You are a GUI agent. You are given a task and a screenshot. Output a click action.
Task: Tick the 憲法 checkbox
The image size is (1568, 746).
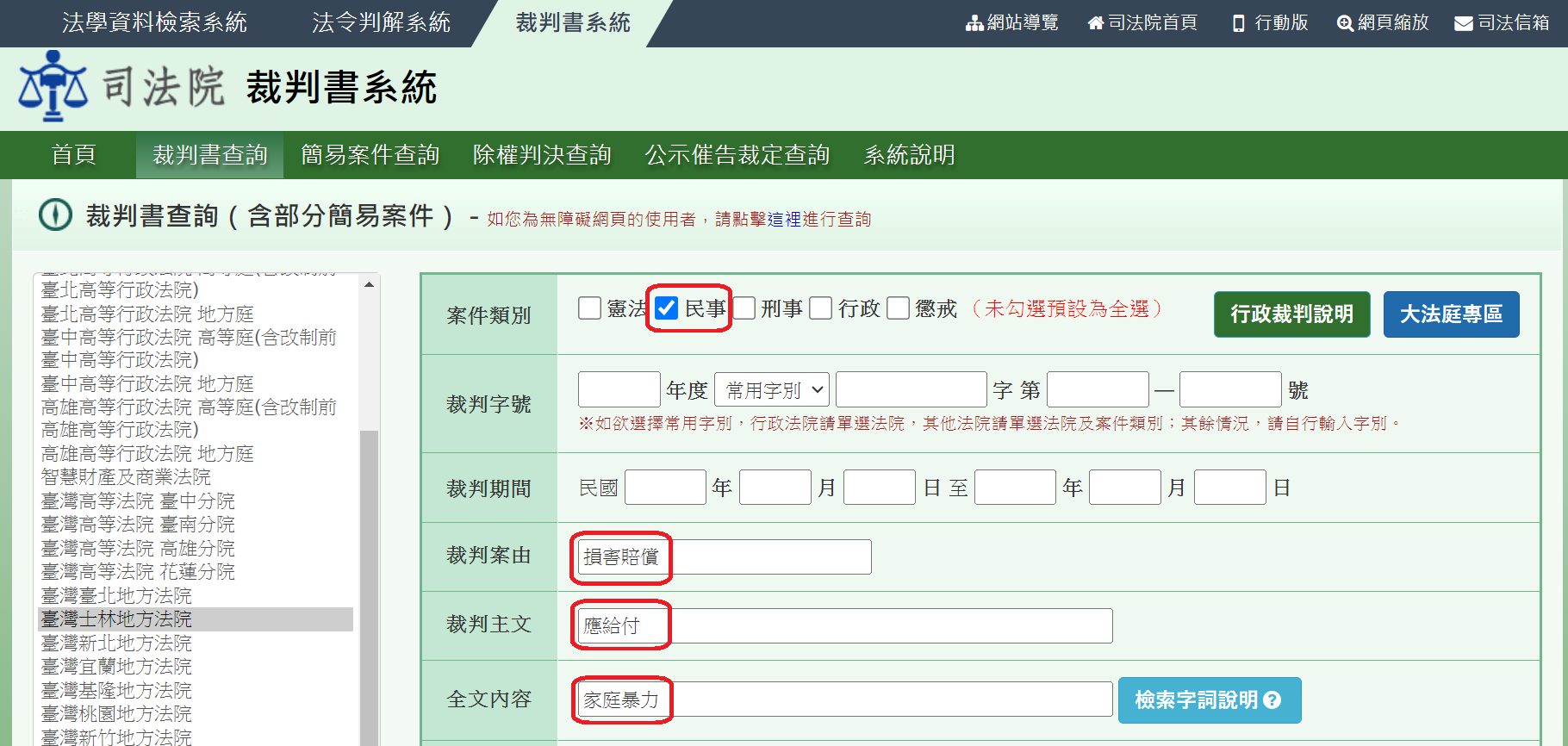[x=590, y=308]
